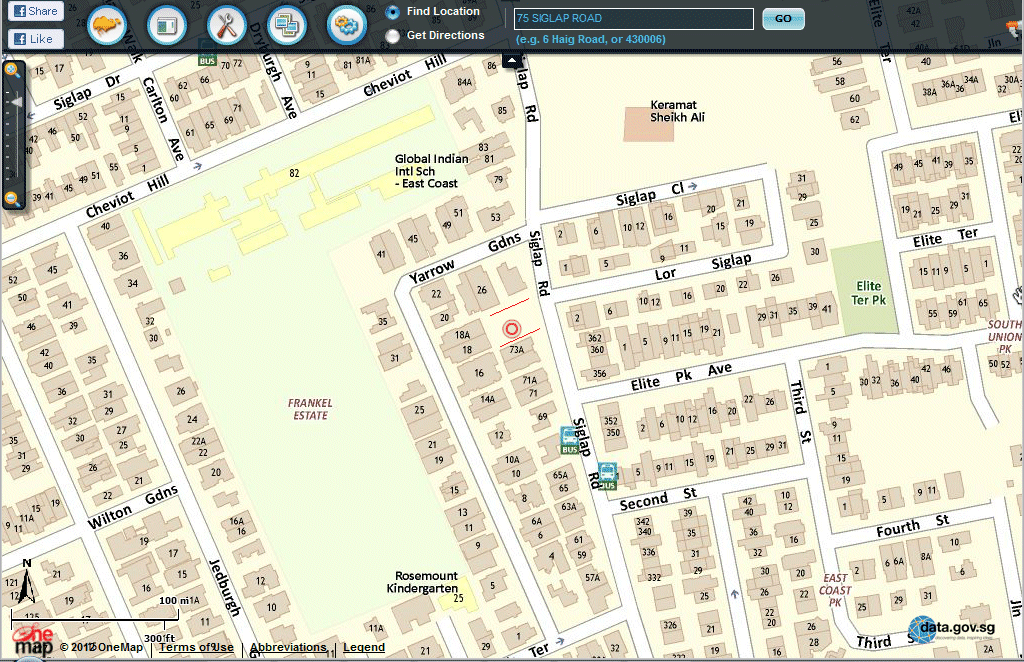Click the red location marker on map
This screenshot has height=662, width=1024.
[512, 328]
